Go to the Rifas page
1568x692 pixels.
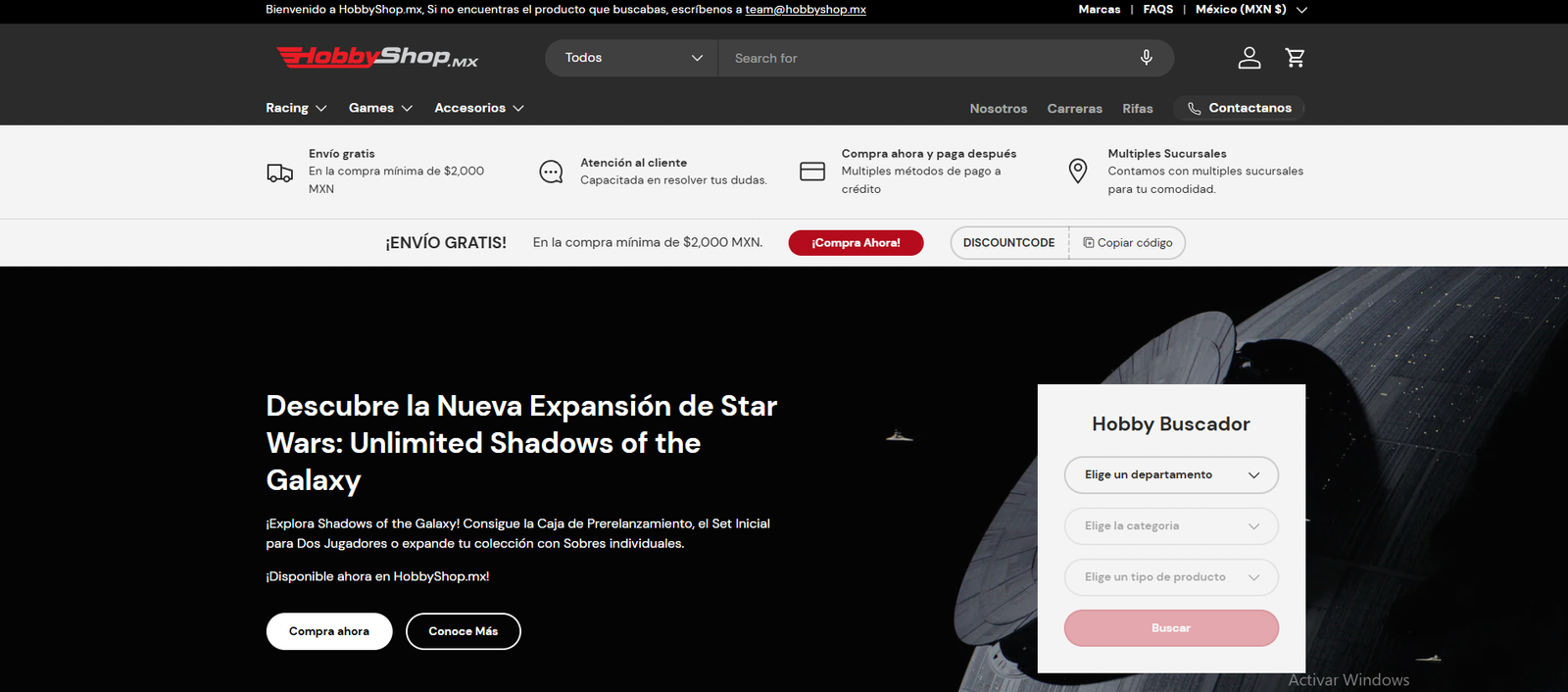click(1138, 109)
